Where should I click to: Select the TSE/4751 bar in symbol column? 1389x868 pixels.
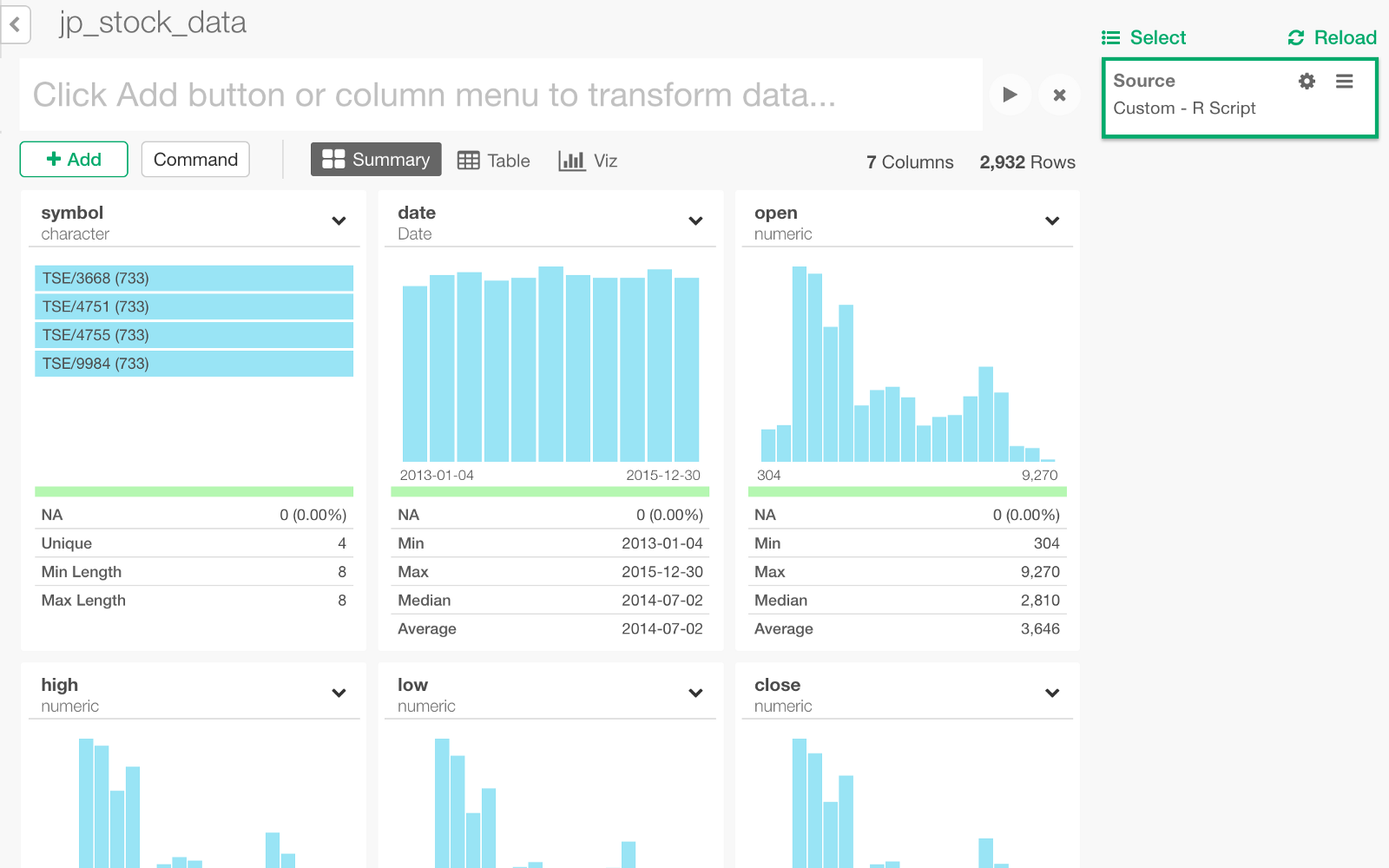194,306
